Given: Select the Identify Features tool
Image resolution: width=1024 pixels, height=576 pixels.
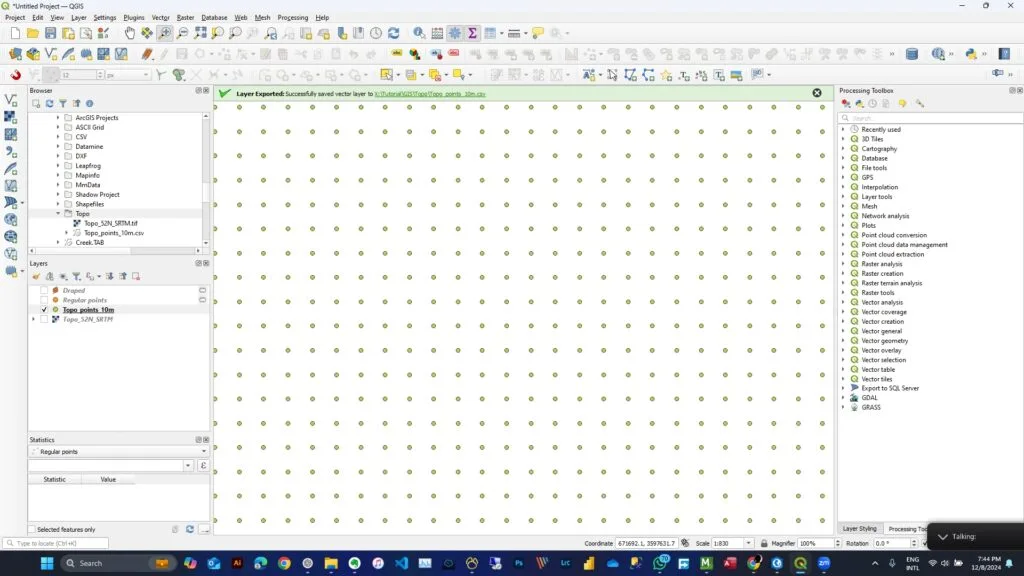Looking at the screenshot, I should [420, 33].
